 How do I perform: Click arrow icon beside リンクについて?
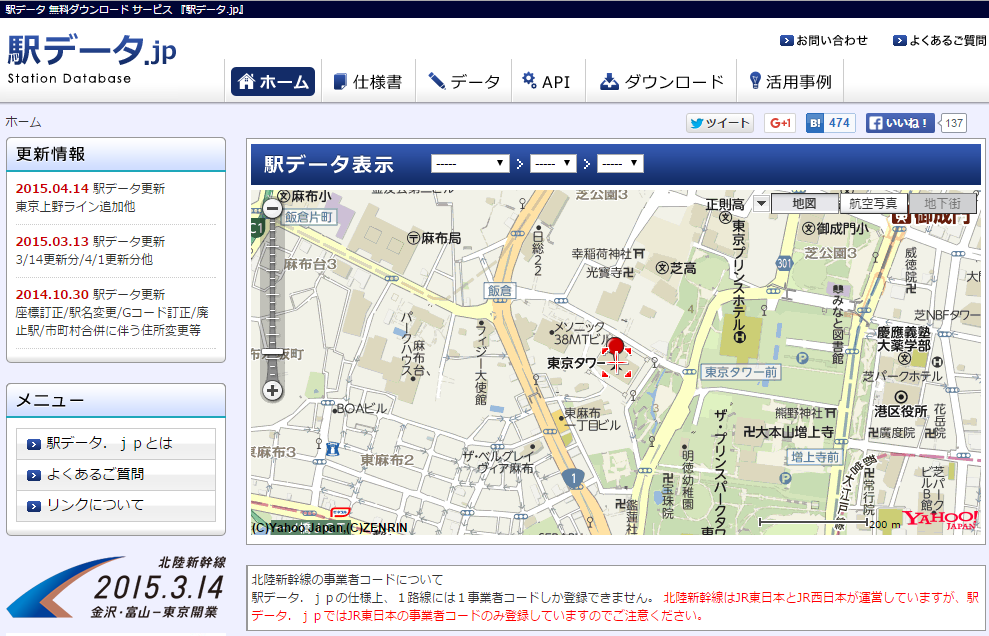click(x=34, y=506)
